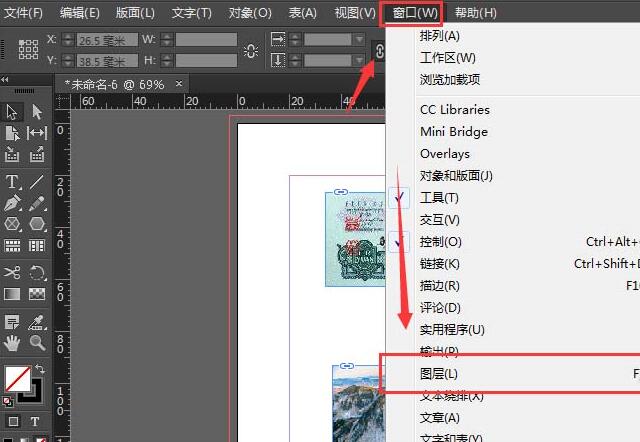Select the Selection tool (black arrow)
The image size is (640, 442).
[x=11, y=112]
